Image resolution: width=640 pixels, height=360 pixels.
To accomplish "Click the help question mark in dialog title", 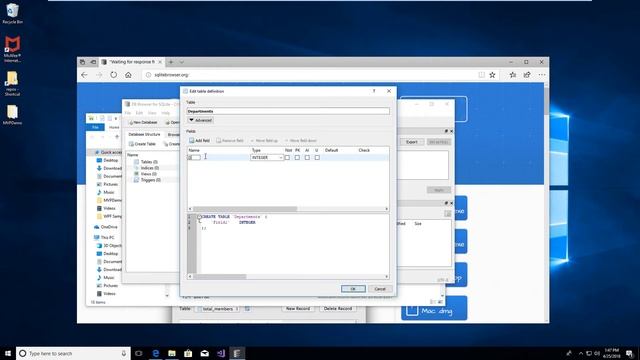I will click(x=374, y=91).
